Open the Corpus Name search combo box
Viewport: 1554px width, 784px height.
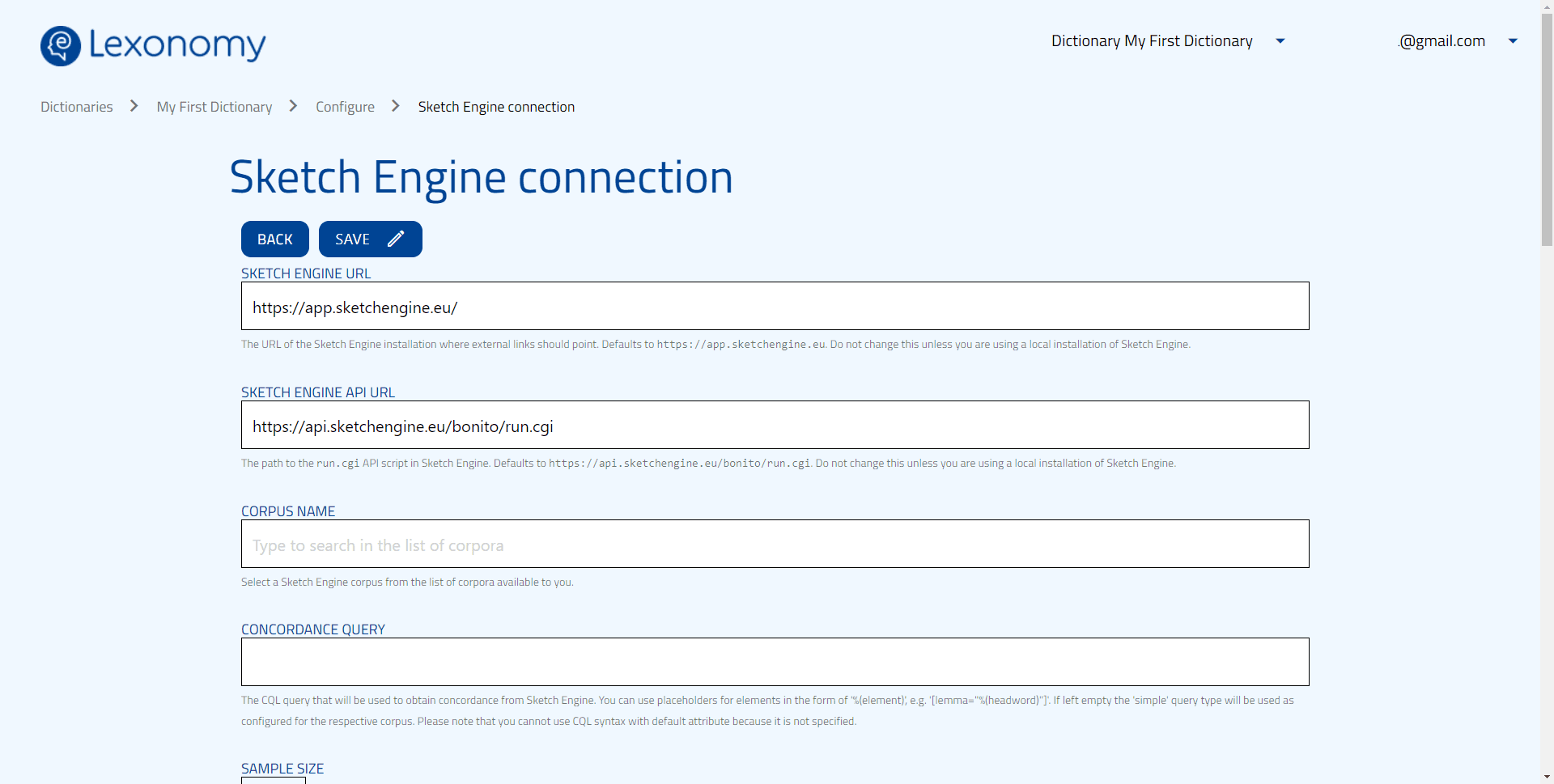775,545
